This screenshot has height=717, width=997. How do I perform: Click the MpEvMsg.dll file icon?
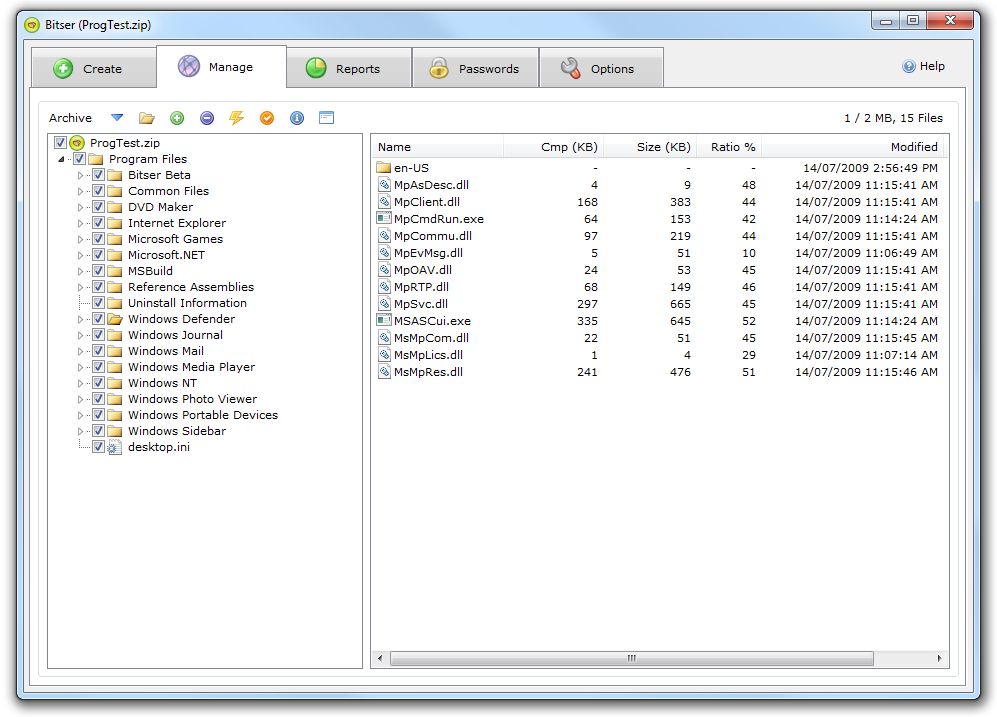coord(384,253)
